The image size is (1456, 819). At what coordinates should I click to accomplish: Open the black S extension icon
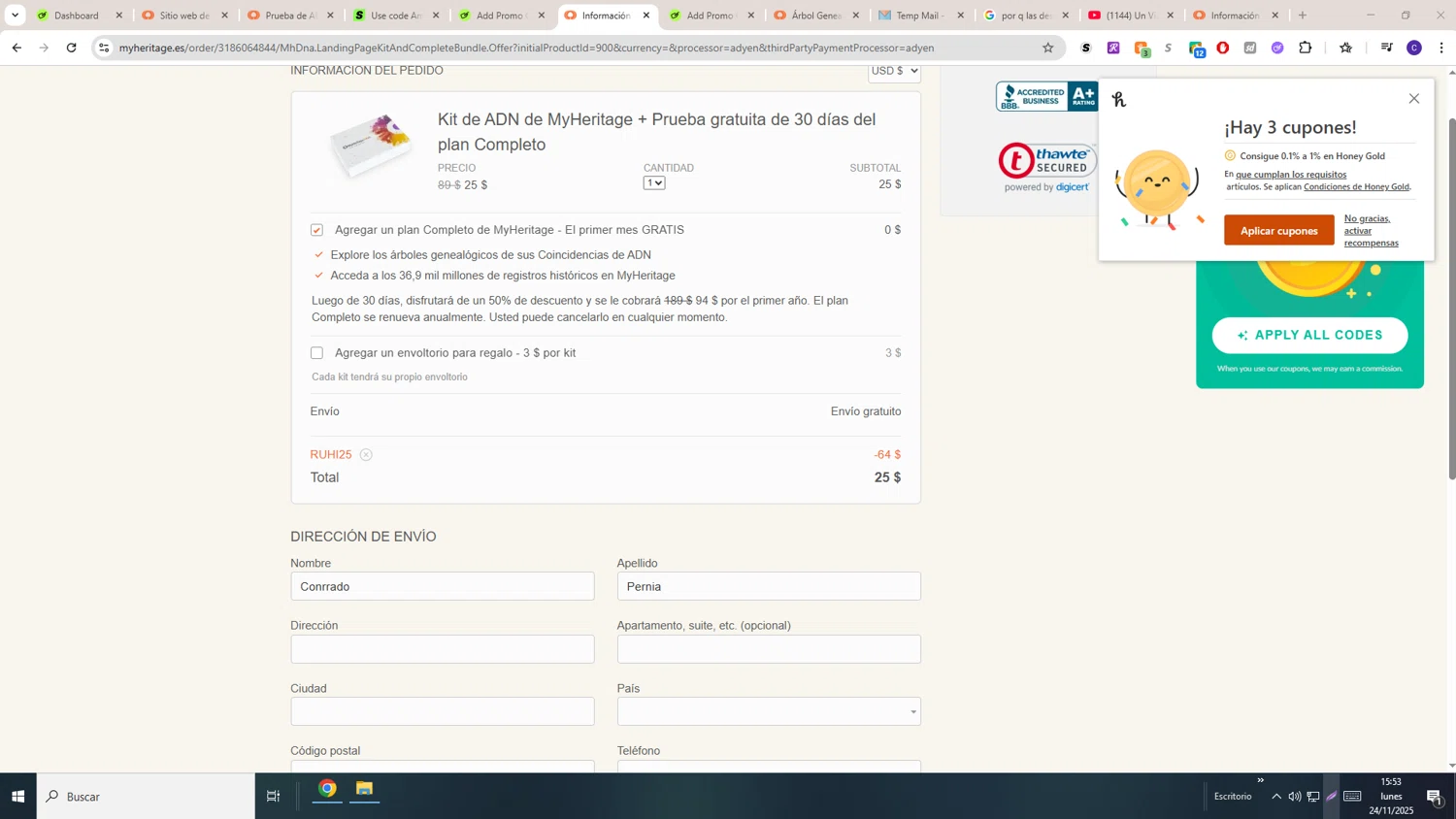[x=1086, y=48]
